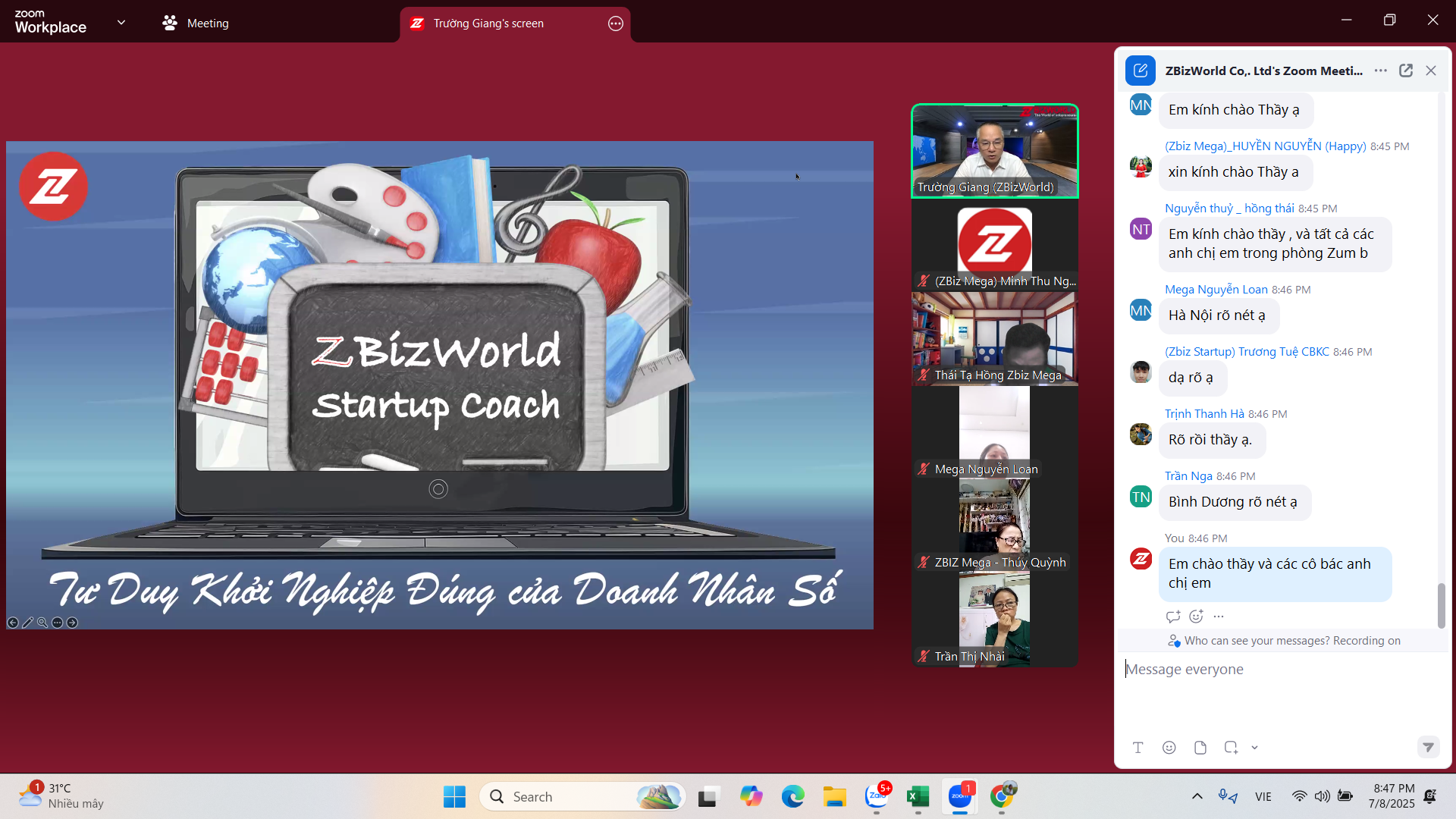Attach a file in chat composer

tap(1200, 748)
